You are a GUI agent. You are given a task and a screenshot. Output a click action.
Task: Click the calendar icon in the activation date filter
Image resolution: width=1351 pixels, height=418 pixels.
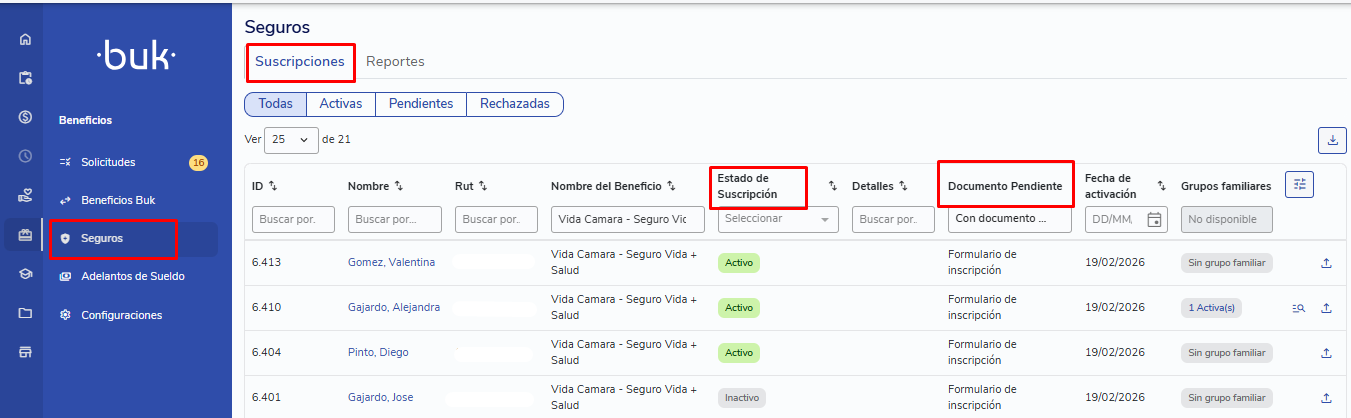[1154, 219]
